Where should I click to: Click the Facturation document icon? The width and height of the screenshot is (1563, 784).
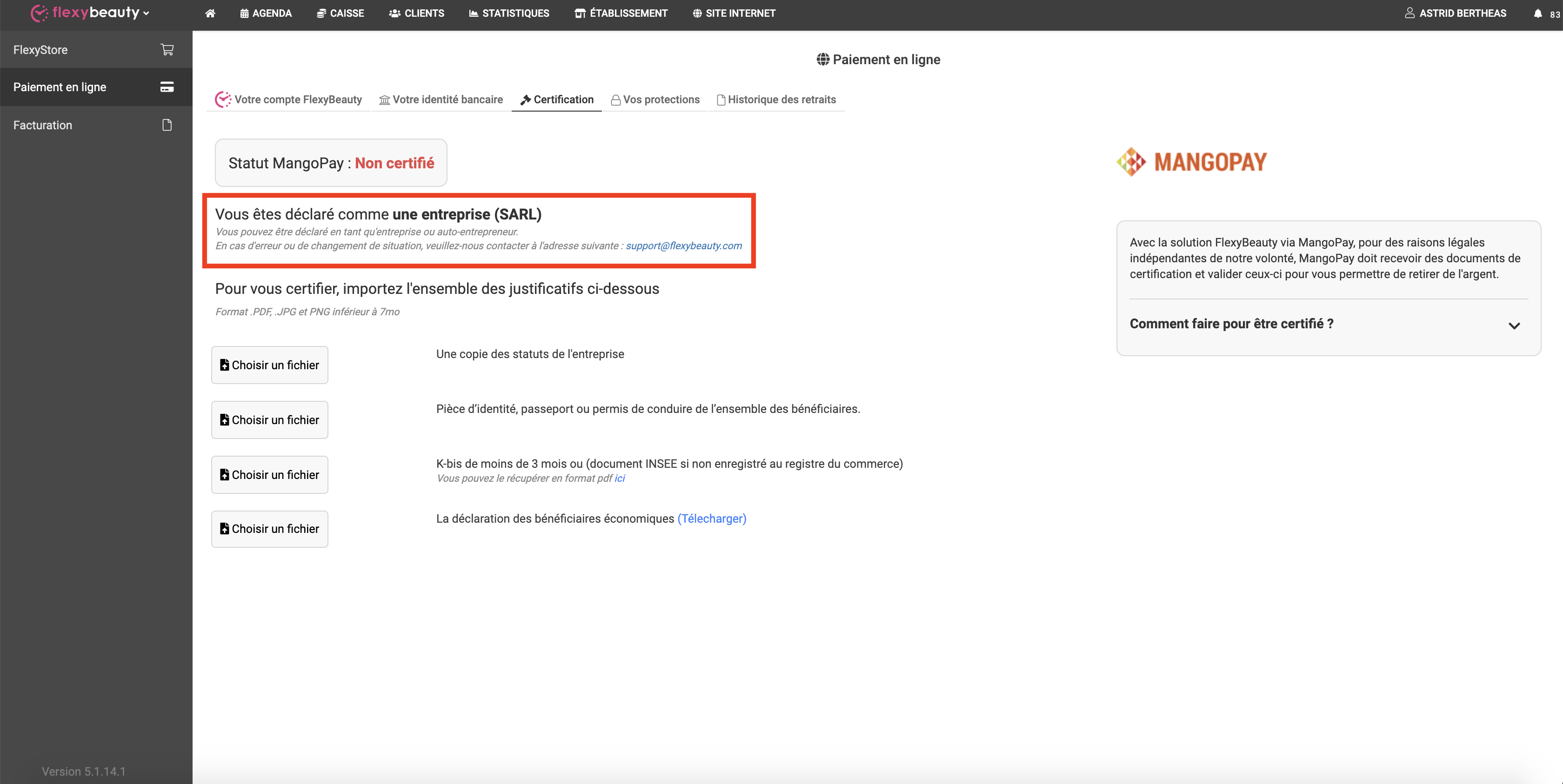pyautogui.click(x=167, y=125)
